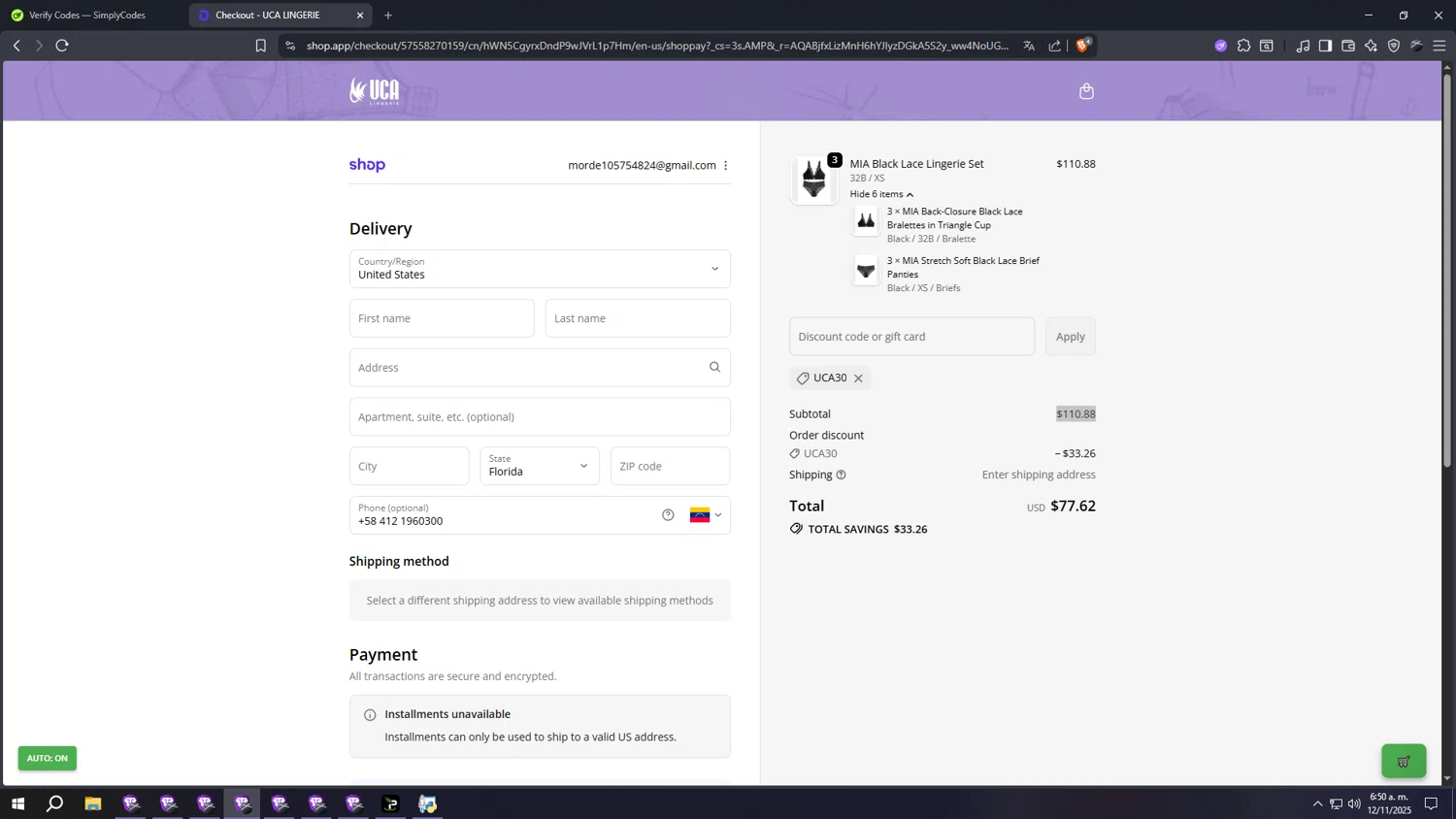Click the page vertical scrollbar
The height and width of the screenshot is (819, 1456).
click(x=1447, y=272)
